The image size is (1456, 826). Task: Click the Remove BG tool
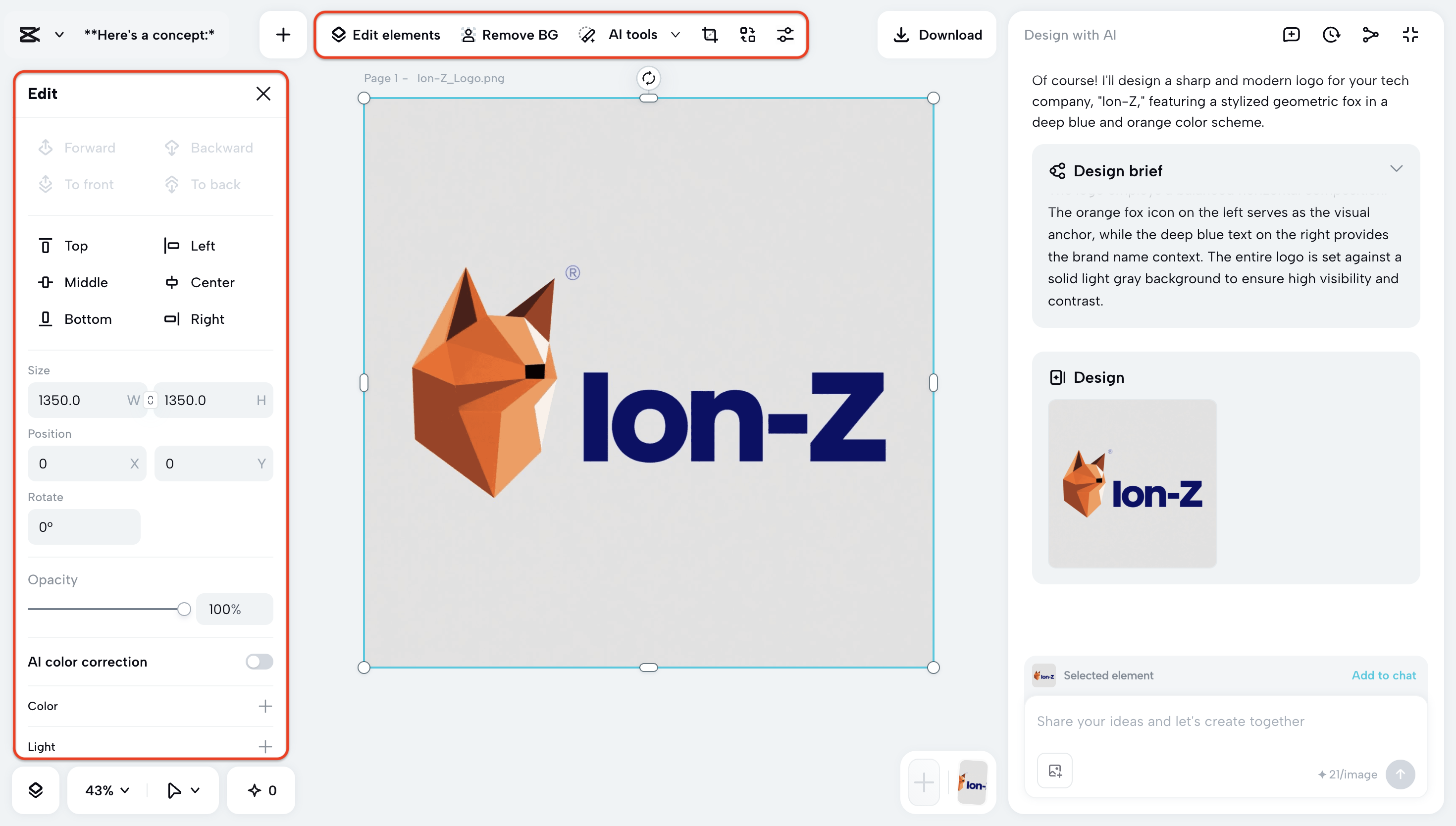pos(509,35)
